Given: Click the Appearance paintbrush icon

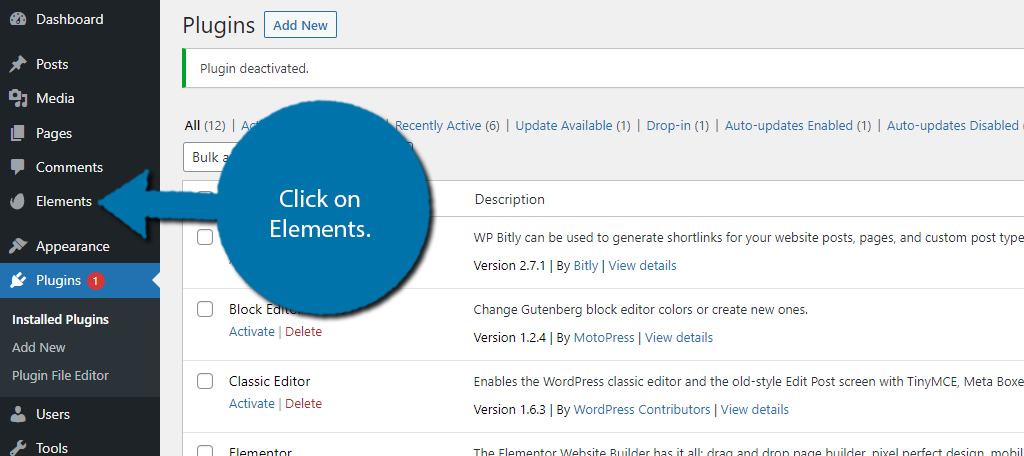Looking at the screenshot, I should [x=18, y=246].
